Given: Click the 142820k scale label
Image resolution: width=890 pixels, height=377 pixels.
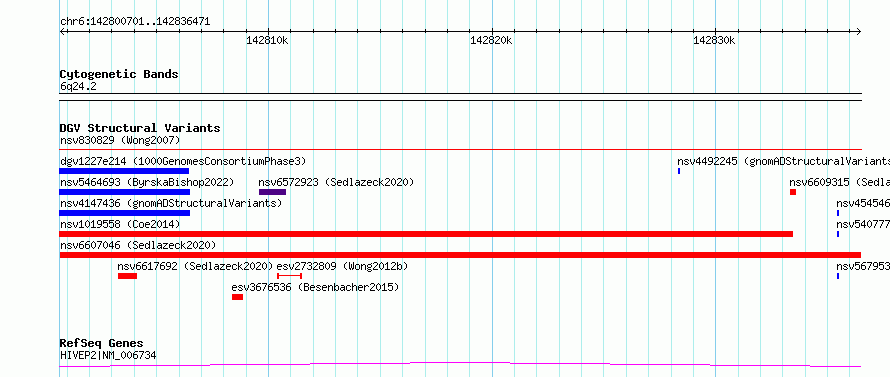Looking at the screenshot, I should tap(491, 40).
